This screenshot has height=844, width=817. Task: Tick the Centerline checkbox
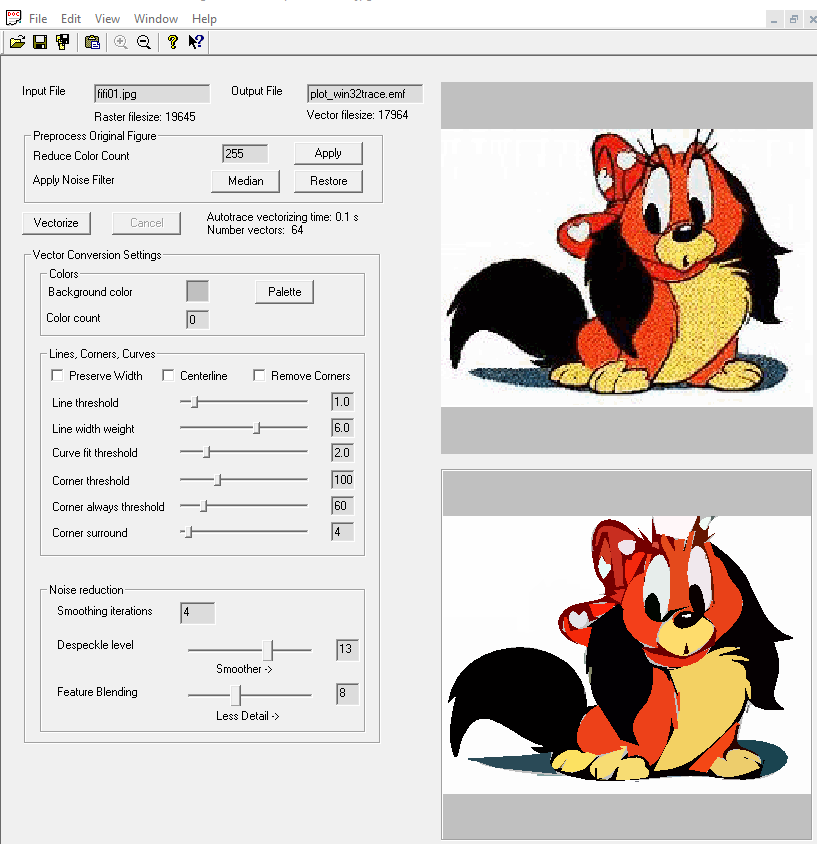[168, 375]
